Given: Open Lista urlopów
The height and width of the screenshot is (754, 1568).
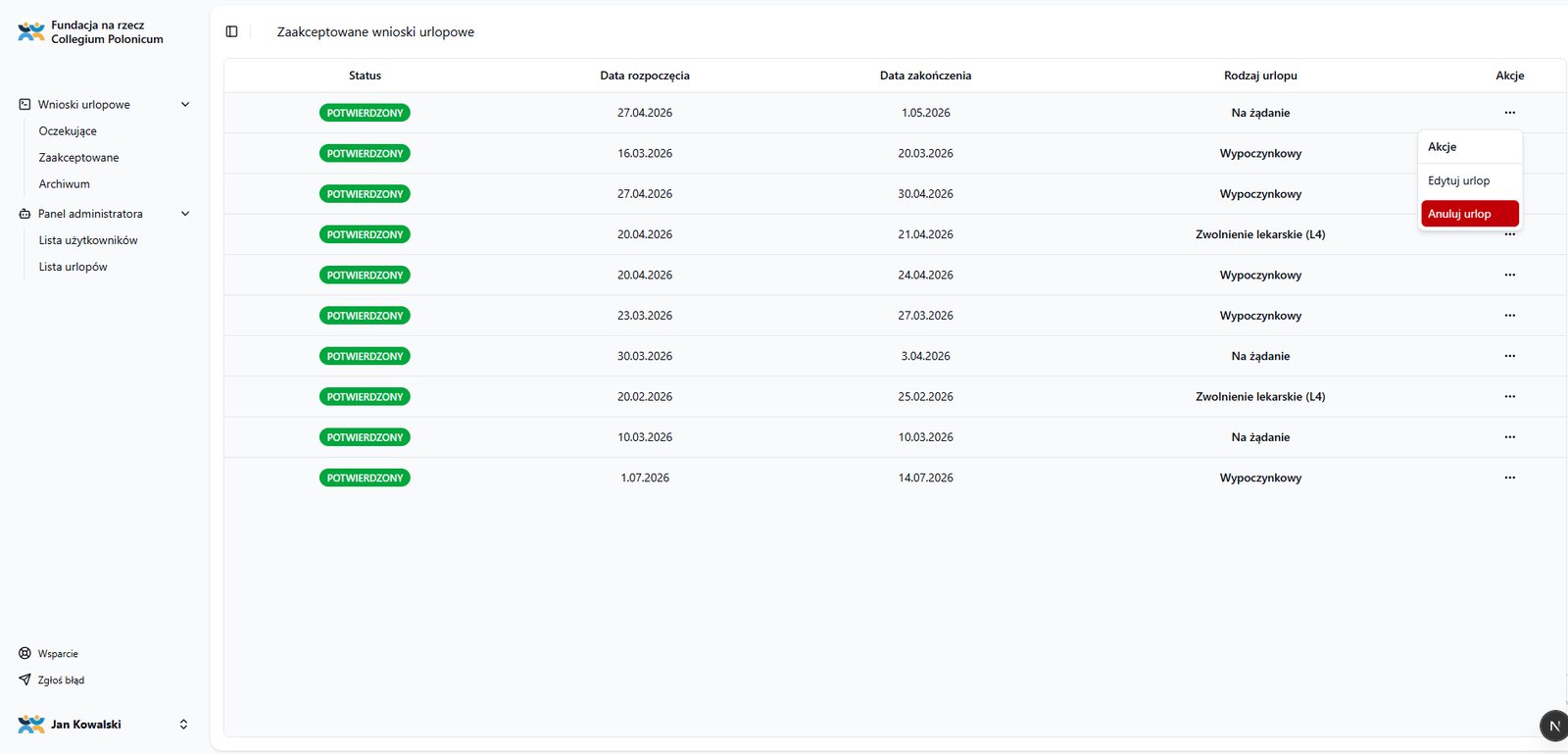Looking at the screenshot, I should click(x=73, y=267).
